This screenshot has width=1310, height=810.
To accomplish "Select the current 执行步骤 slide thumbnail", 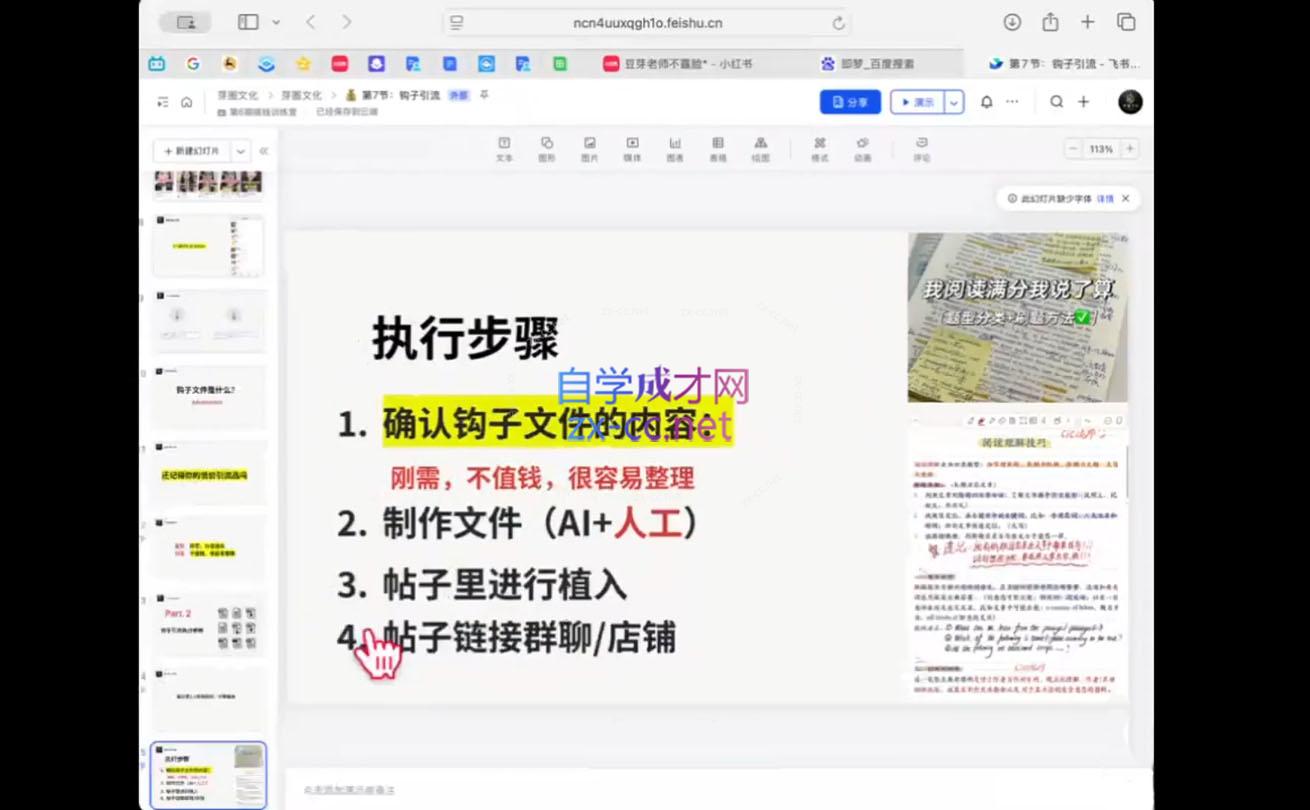I will tap(209, 775).
